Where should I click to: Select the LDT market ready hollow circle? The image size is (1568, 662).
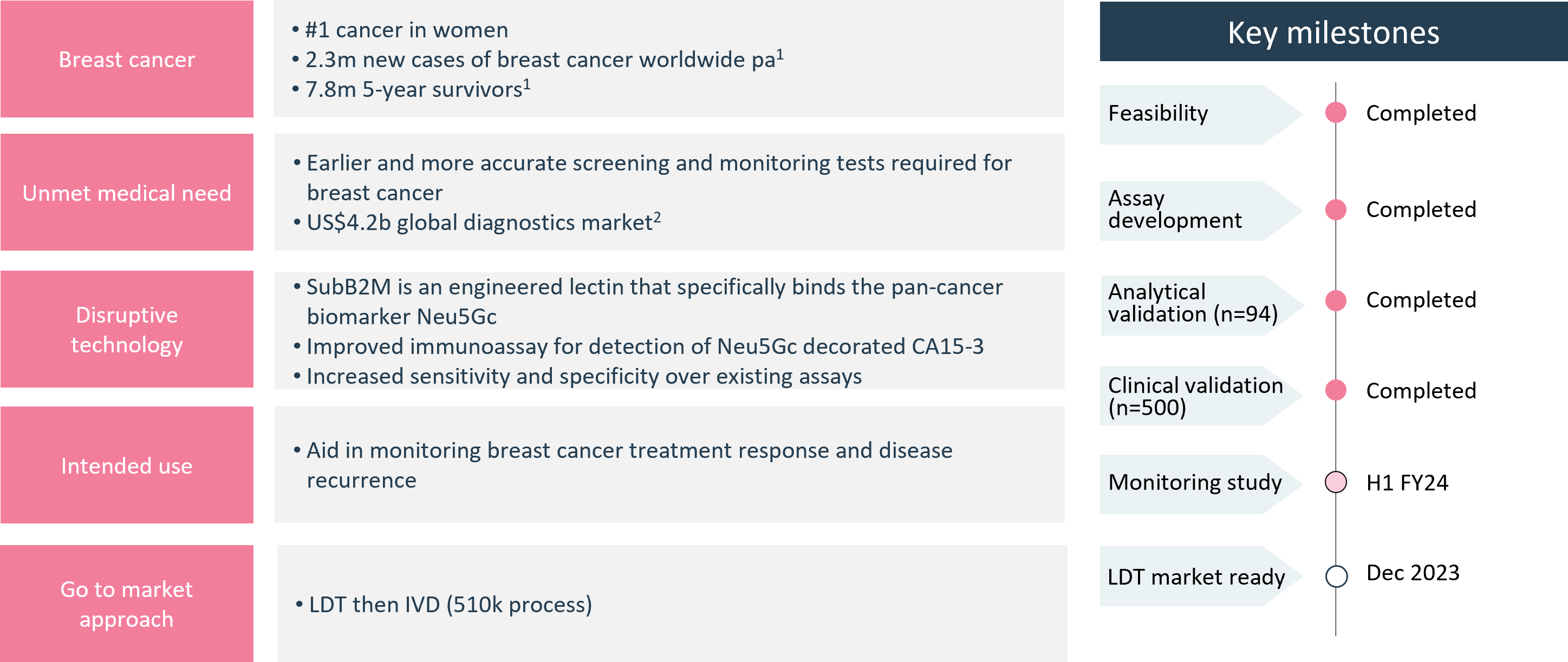[1336, 575]
